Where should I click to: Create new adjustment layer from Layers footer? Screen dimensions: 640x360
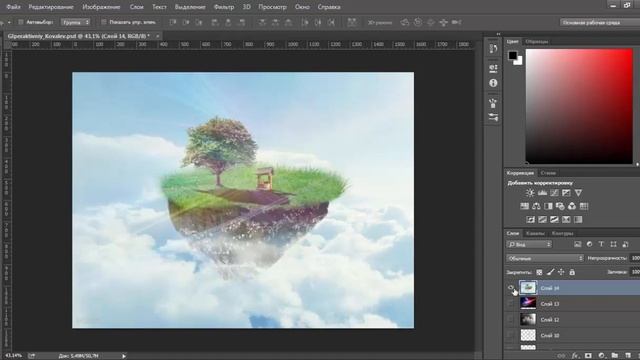click(601, 356)
